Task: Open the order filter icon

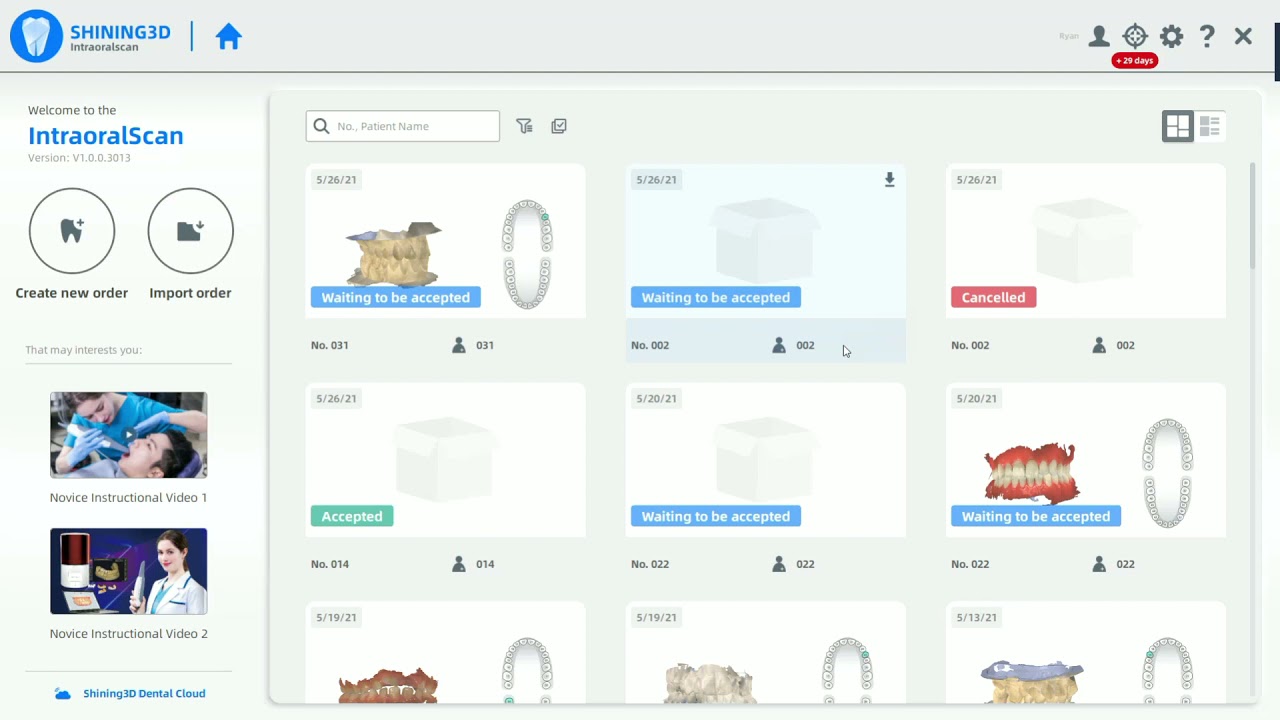Action: coord(524,126)
